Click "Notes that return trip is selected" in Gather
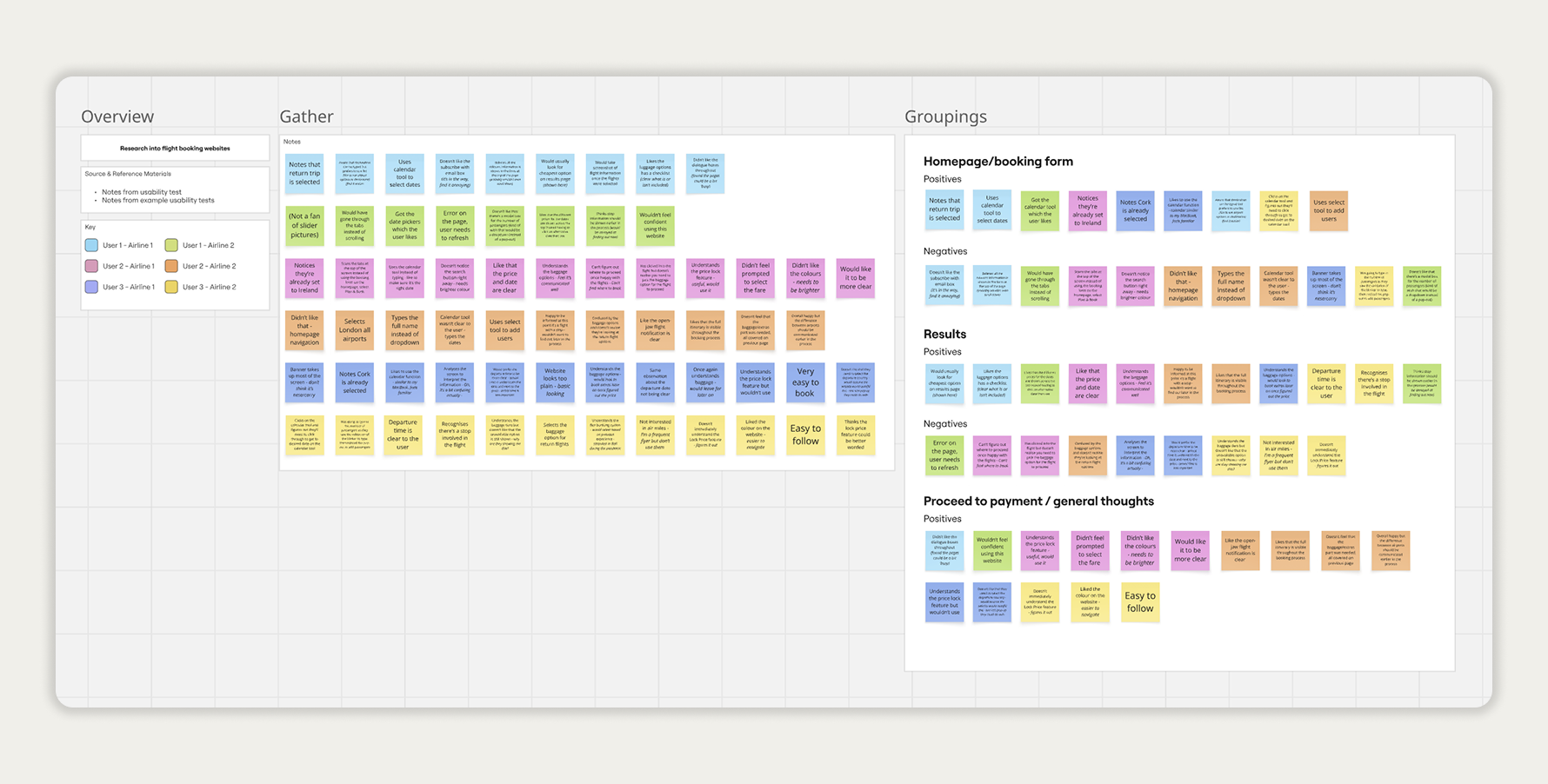The image size is (1548, 784). click(x=304, y=174)
